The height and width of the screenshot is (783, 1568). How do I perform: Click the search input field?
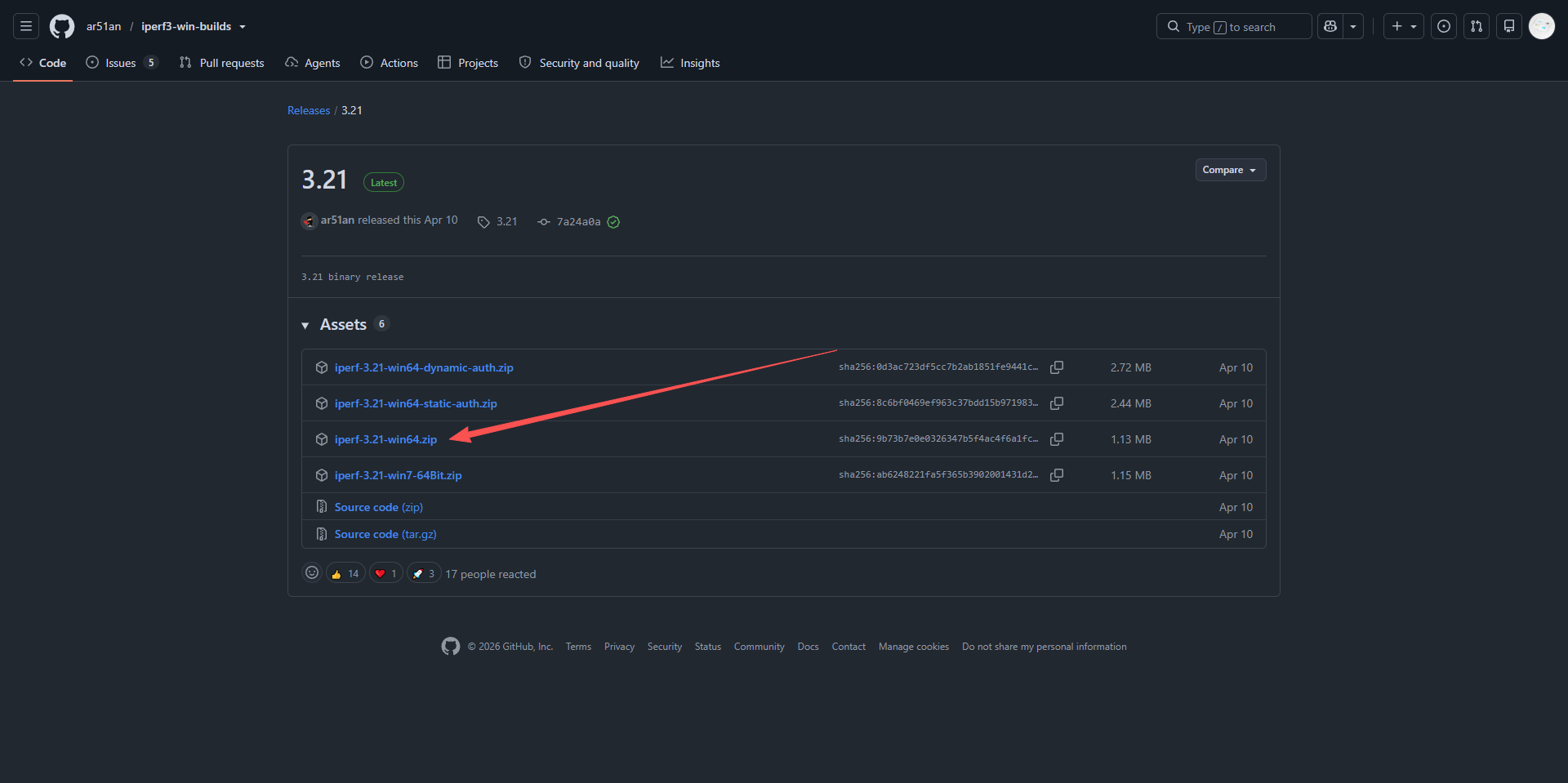[1234, 26]
